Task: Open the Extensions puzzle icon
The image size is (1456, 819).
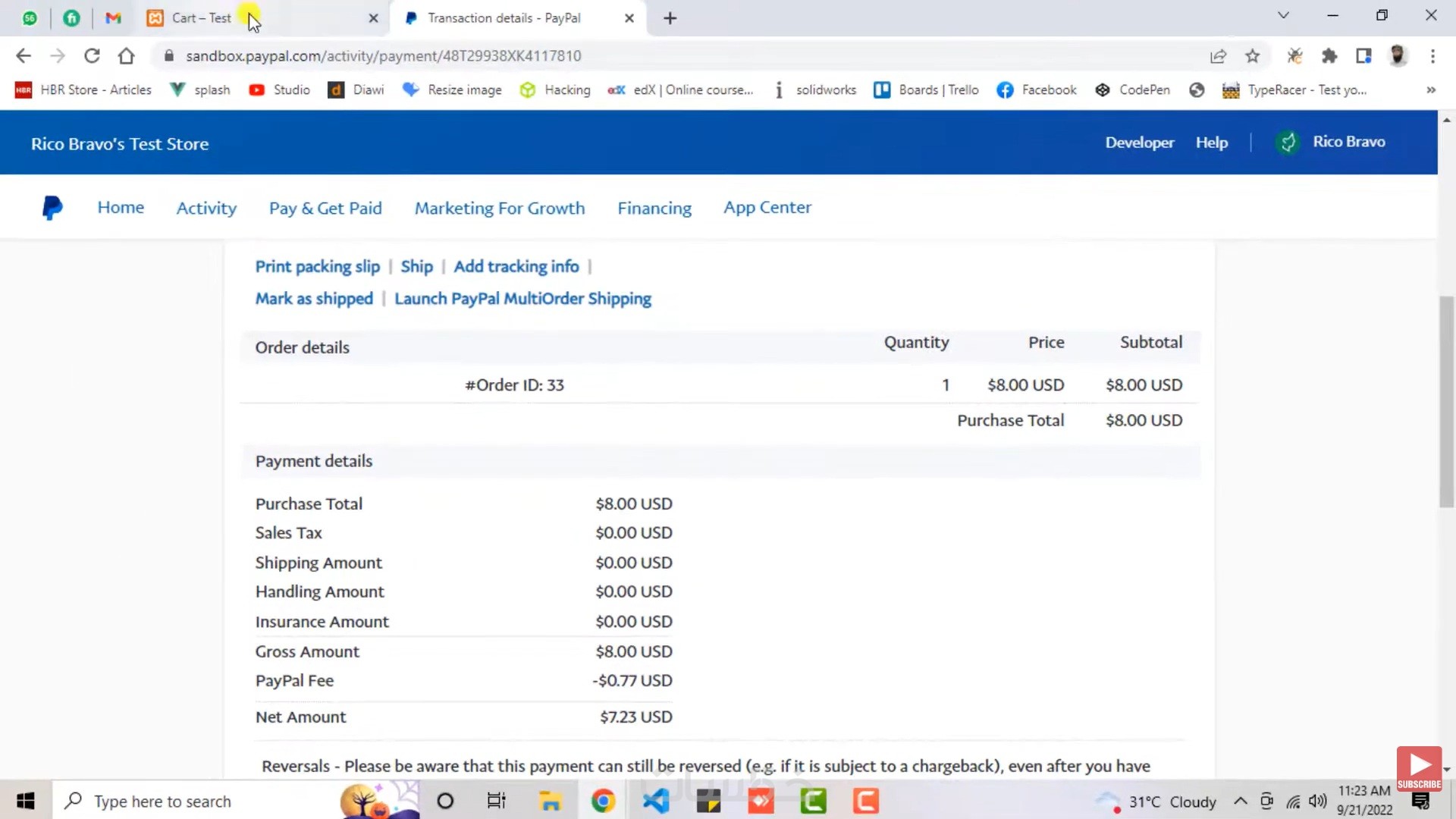Action: (x=1329, y=56)
